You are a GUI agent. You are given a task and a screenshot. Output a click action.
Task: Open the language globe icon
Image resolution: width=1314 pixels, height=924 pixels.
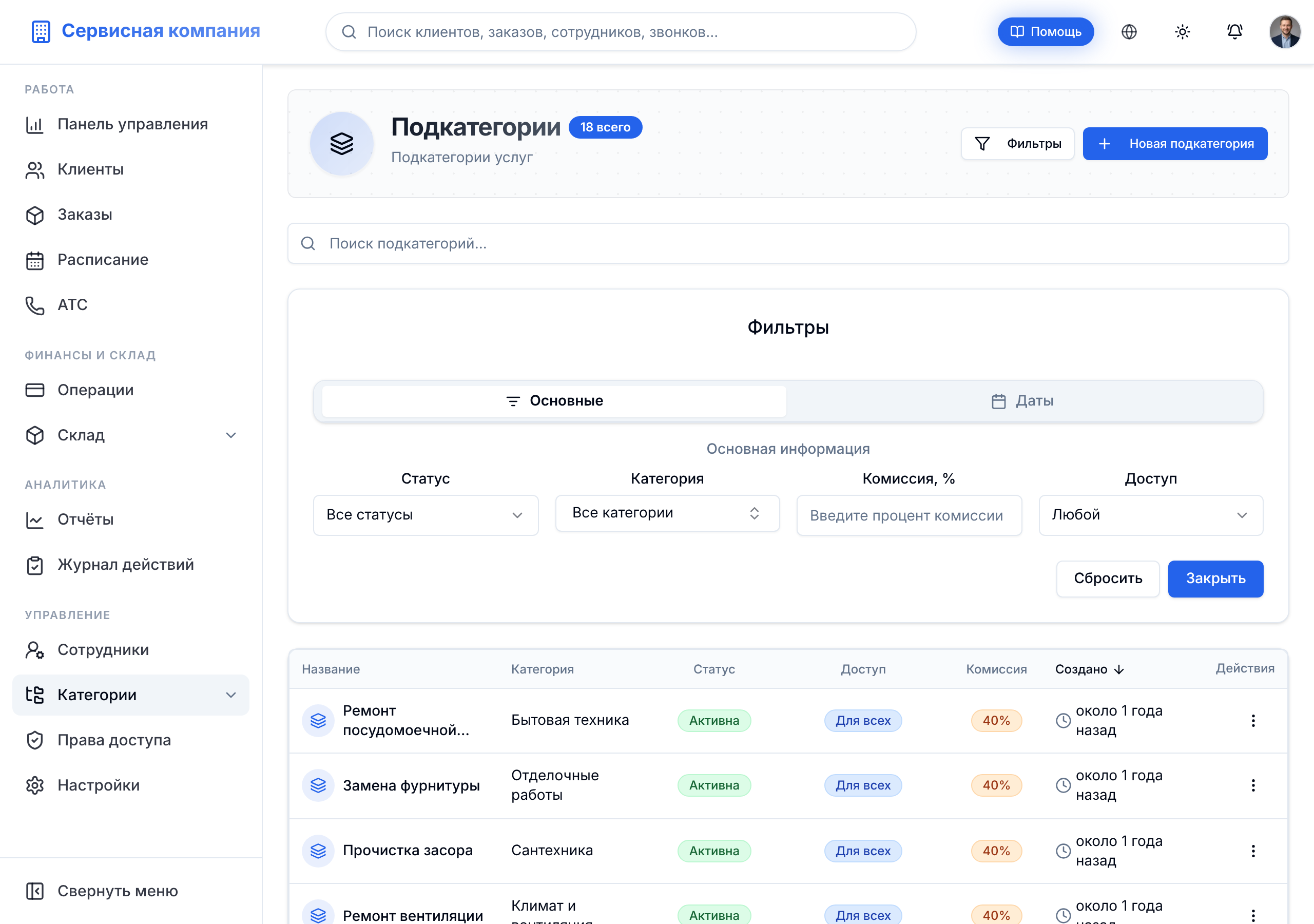coord(1129,32)
